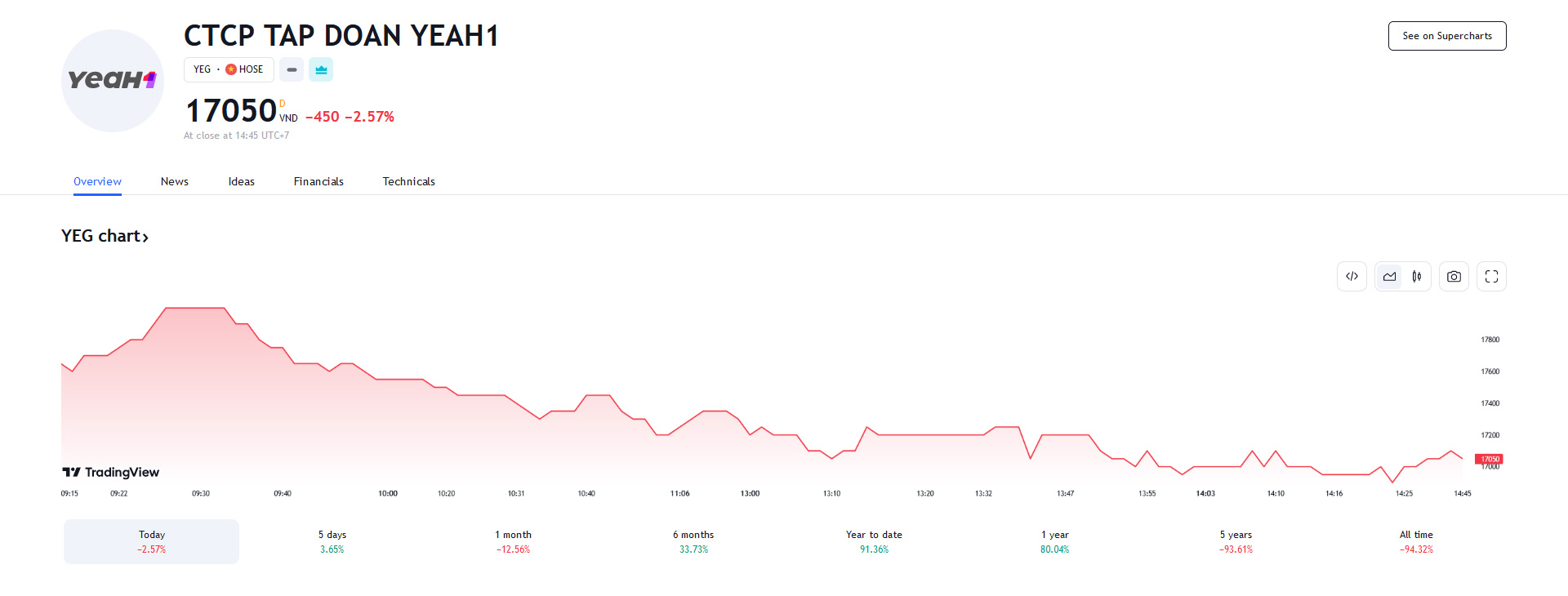Screen dimensions: 1568x596
Task: Take a chart snapshot with camera icon
Action: pyautogui.click(x=1454, y=277)
